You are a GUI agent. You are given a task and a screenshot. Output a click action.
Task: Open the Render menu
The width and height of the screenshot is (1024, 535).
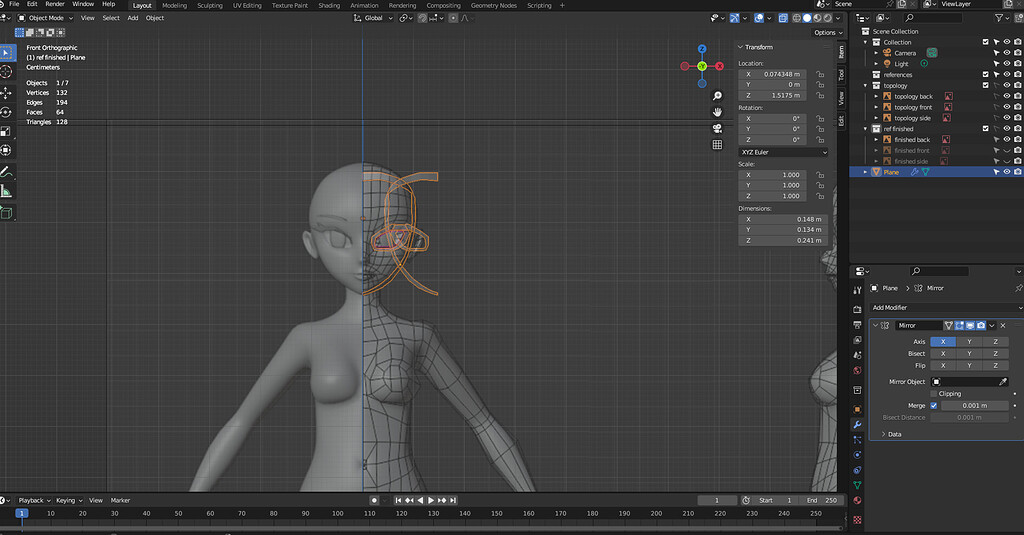(x=56, y=5)
